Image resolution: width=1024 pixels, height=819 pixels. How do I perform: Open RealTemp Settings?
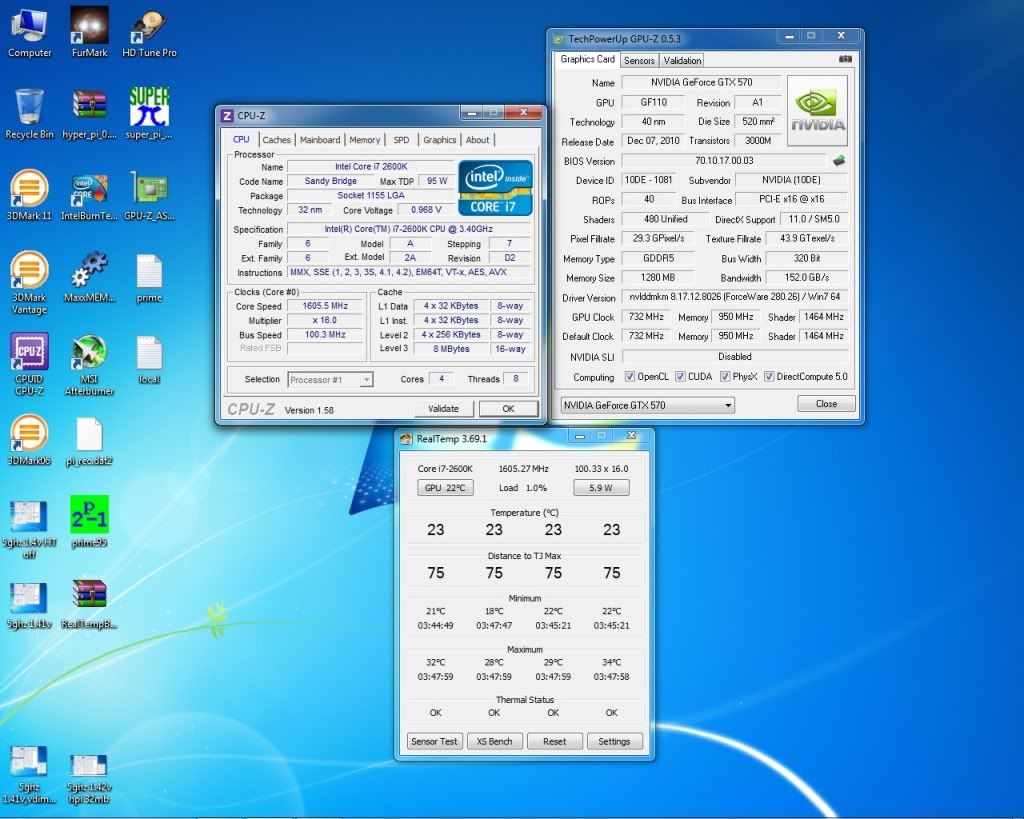click(614, 741)
